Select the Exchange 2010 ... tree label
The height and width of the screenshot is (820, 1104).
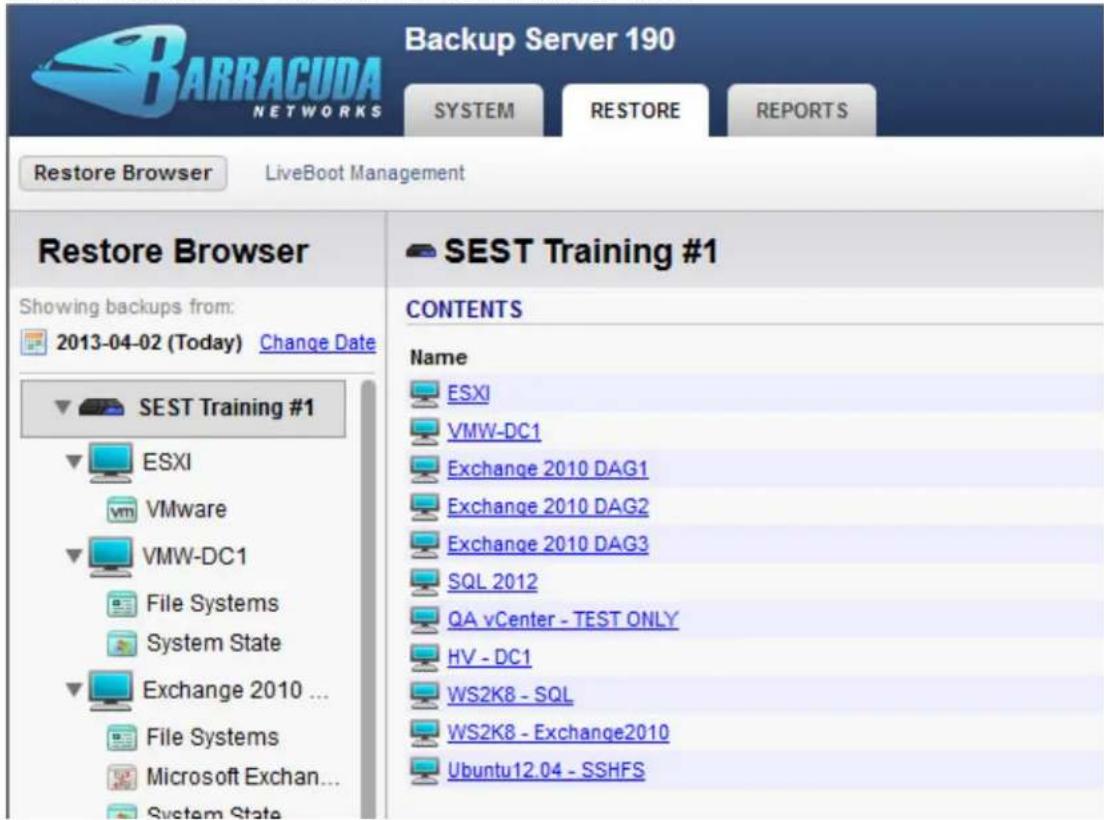pos(236,690)
